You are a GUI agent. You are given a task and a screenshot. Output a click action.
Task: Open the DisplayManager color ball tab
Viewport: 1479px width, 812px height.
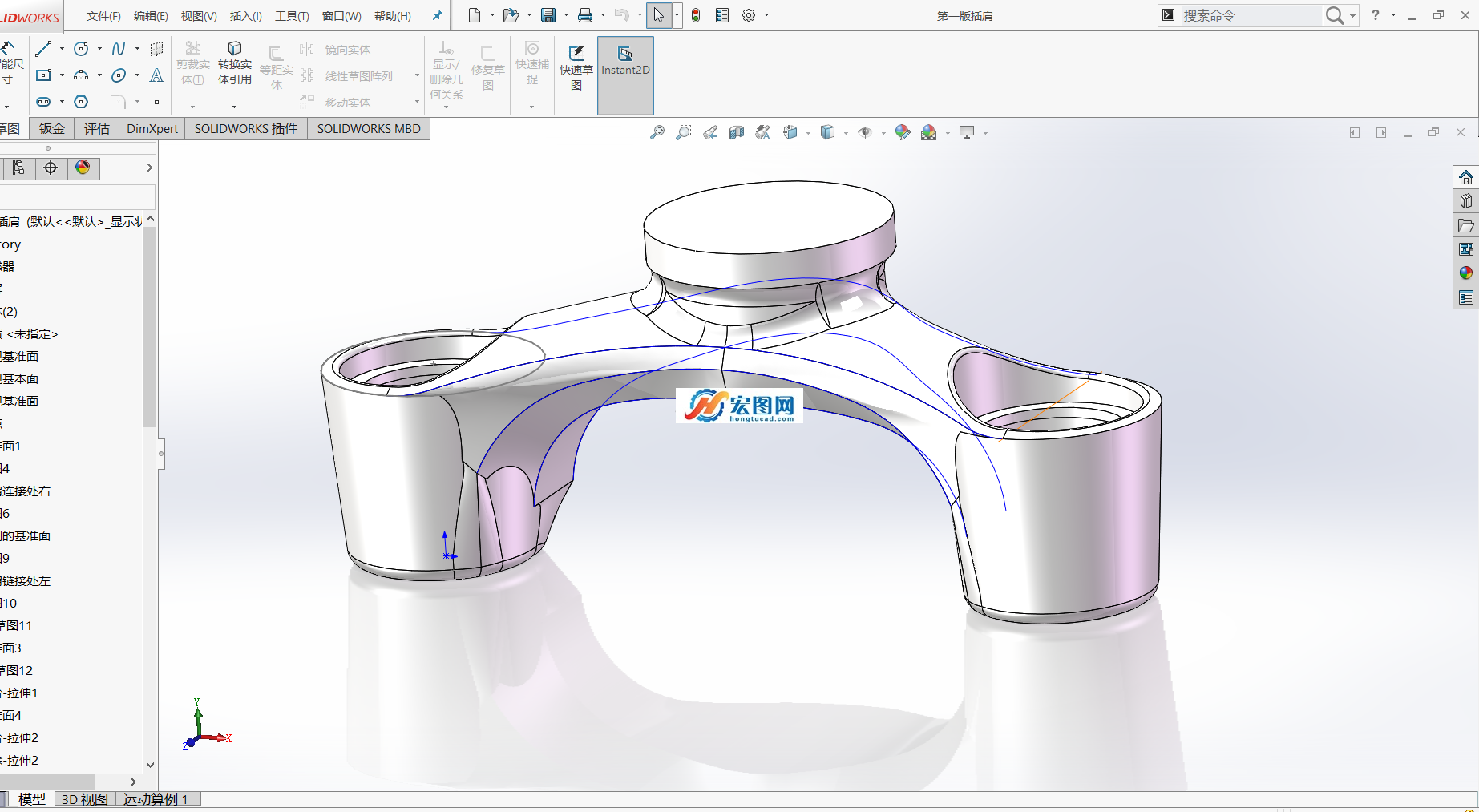(83, 168)
